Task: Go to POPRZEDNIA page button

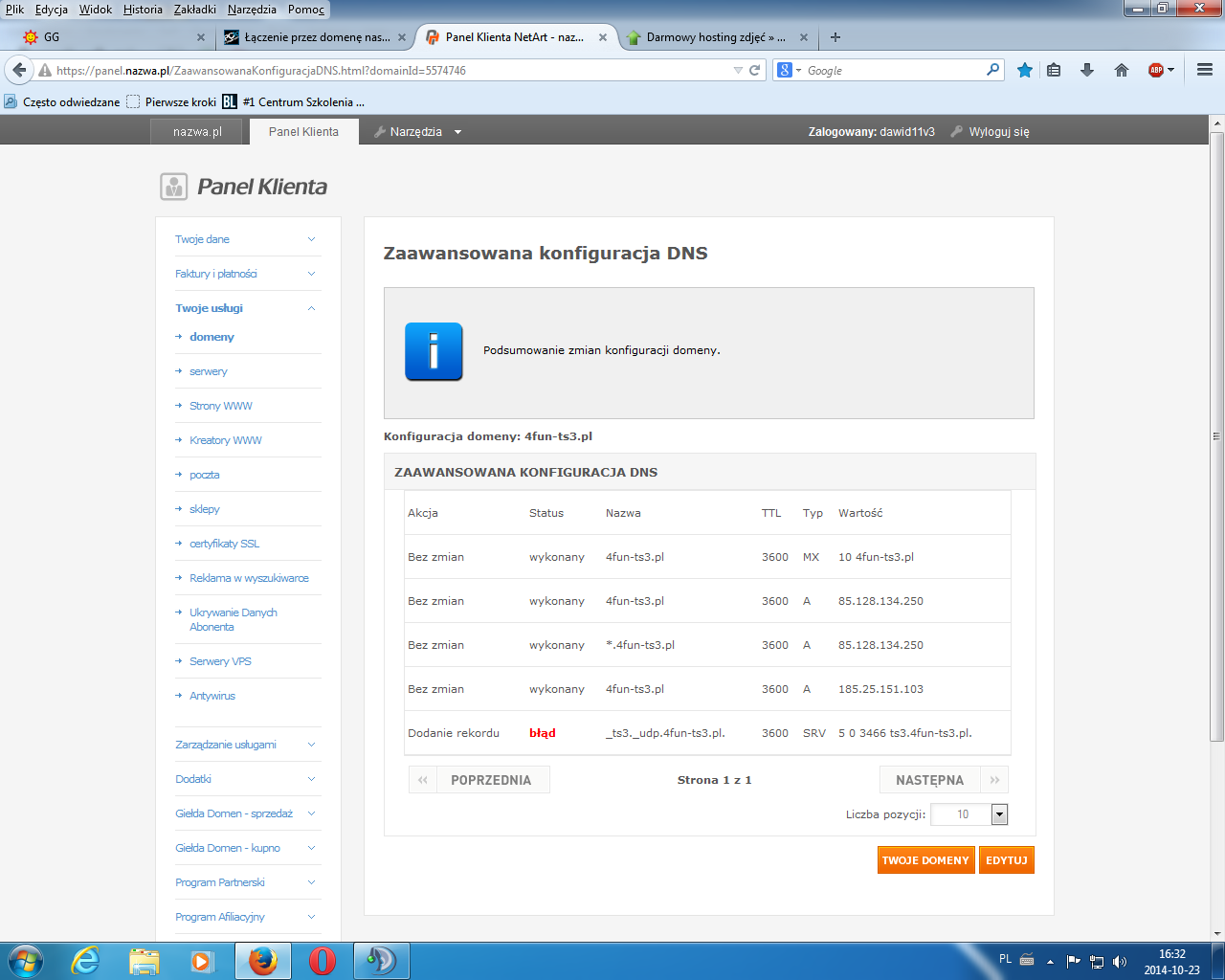Action: click(x=479, y=780)
